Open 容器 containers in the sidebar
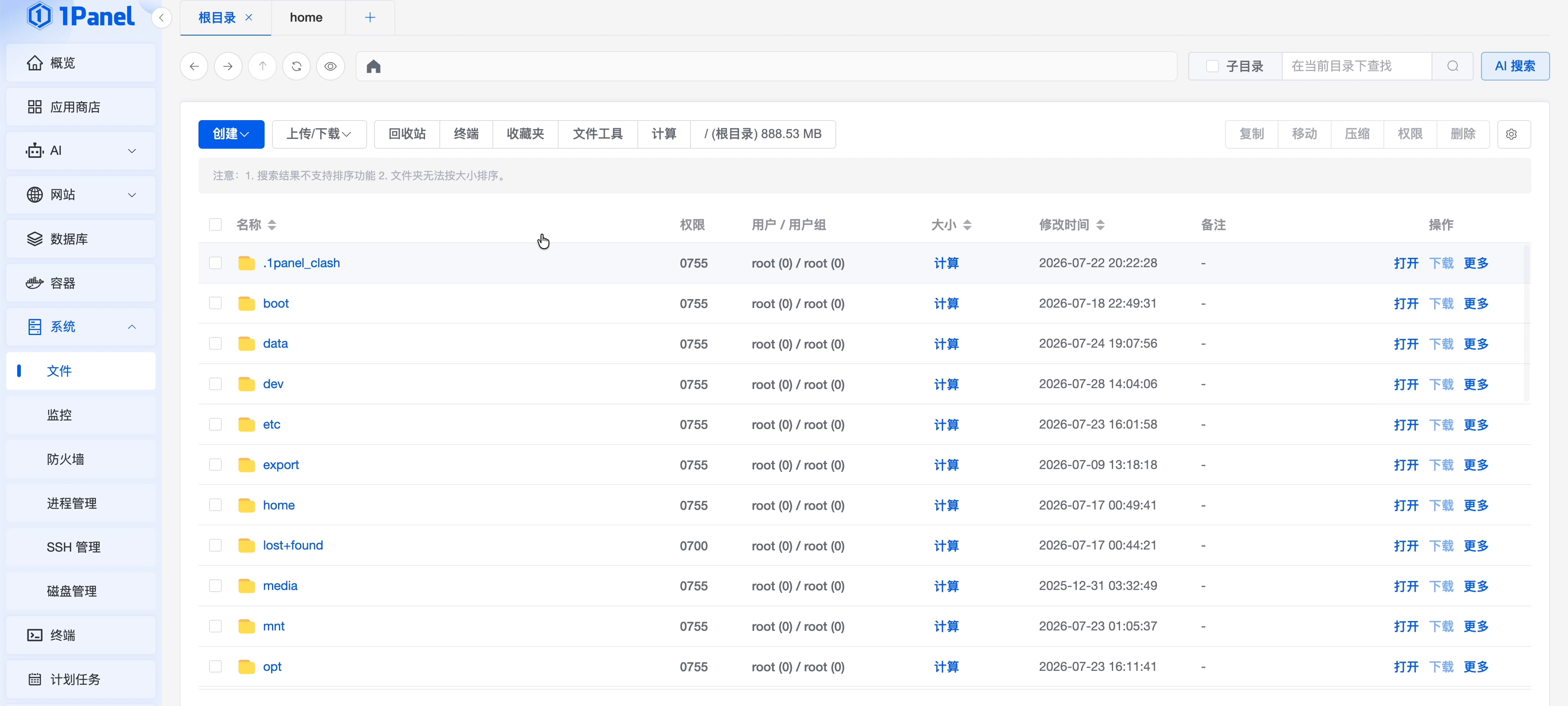Screen dimensions: 1568x706 pos(81,283)
